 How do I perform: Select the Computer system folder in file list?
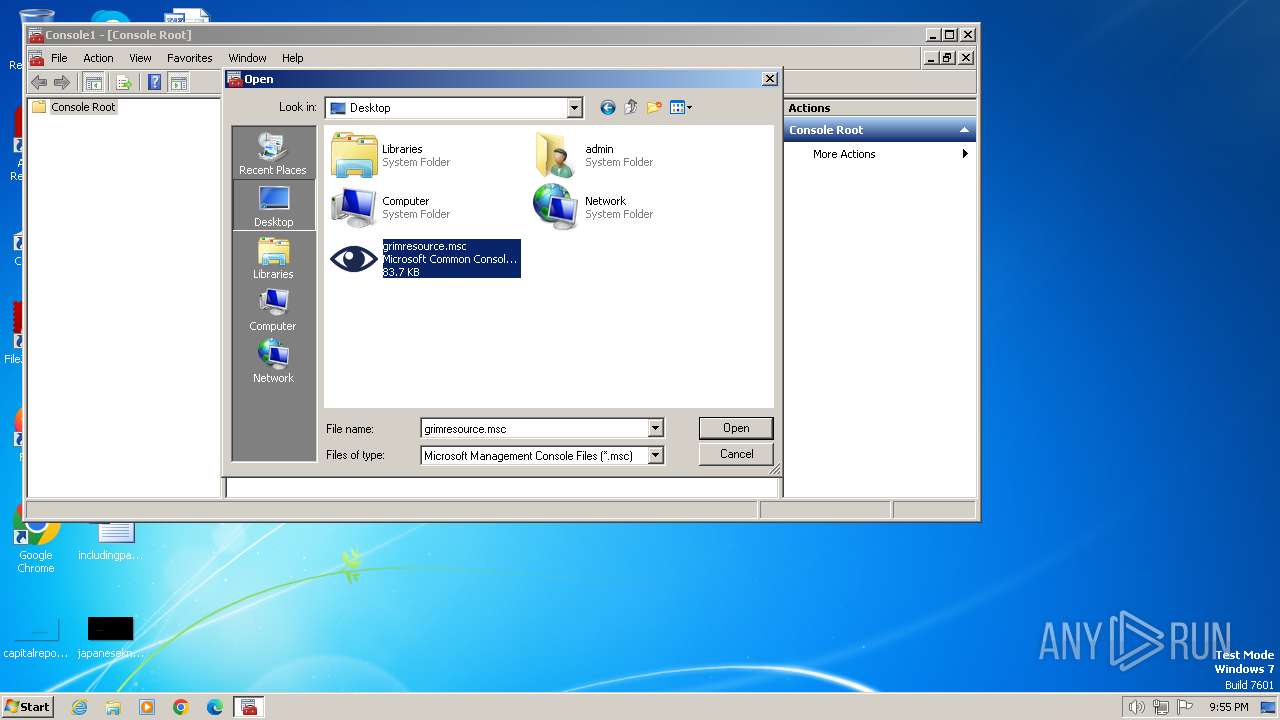[x=392, y=207]
